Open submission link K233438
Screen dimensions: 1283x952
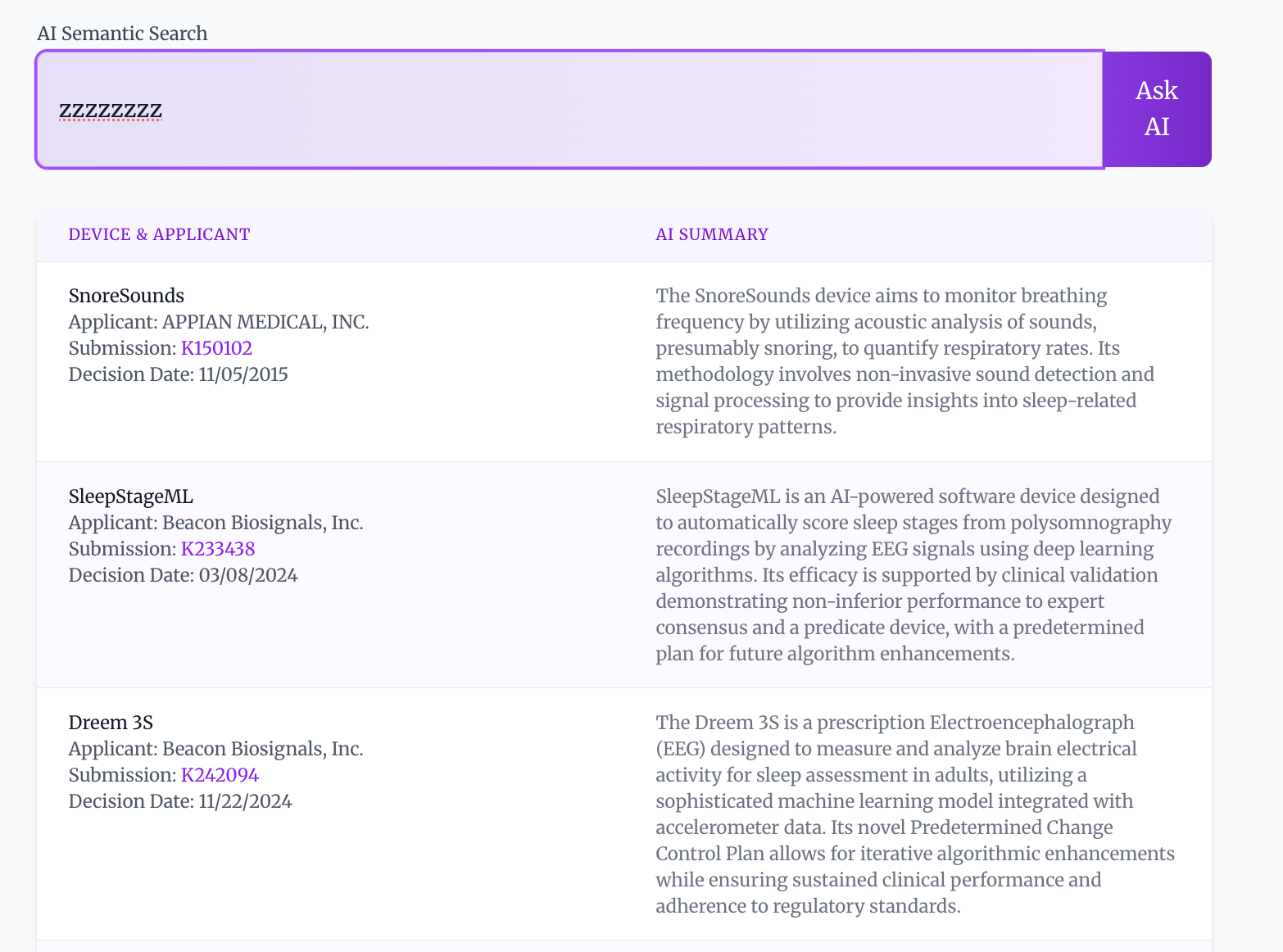[x=218, y=549]
